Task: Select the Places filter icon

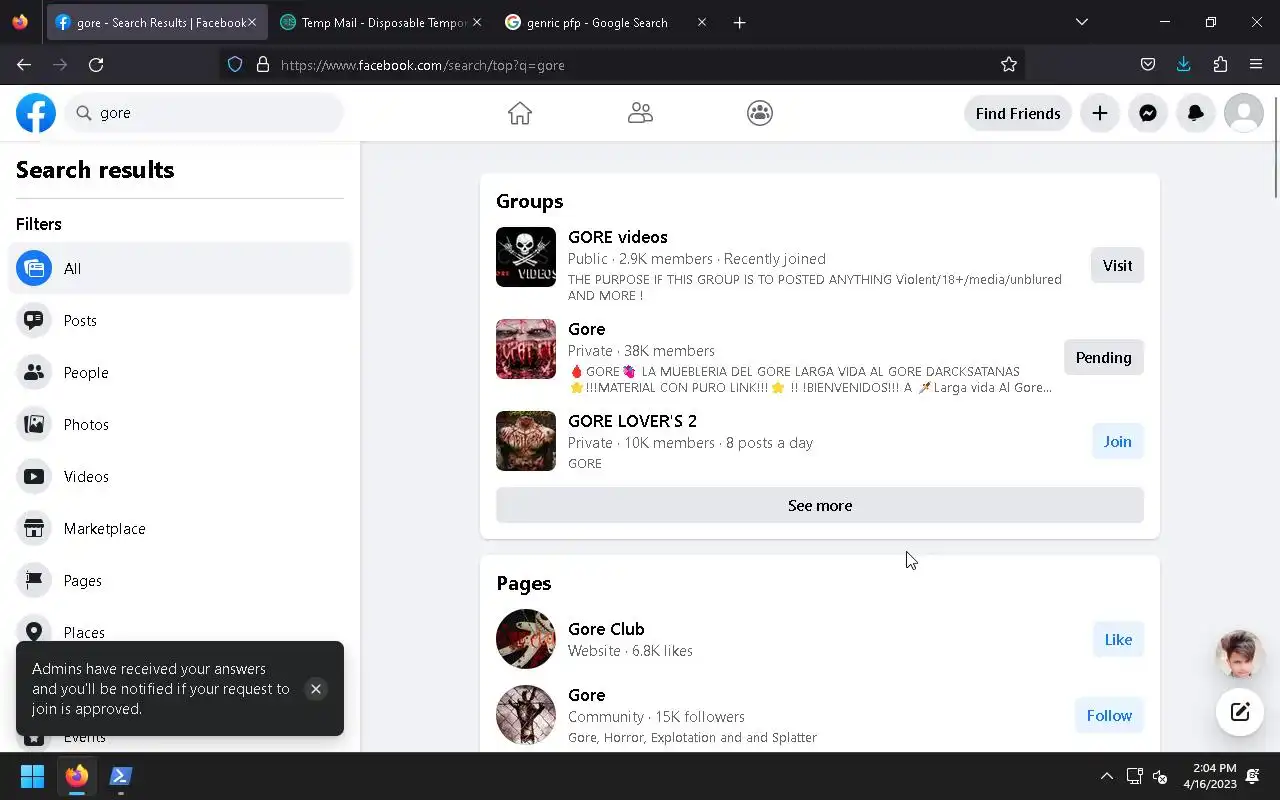Action: (x=34, y=630)
